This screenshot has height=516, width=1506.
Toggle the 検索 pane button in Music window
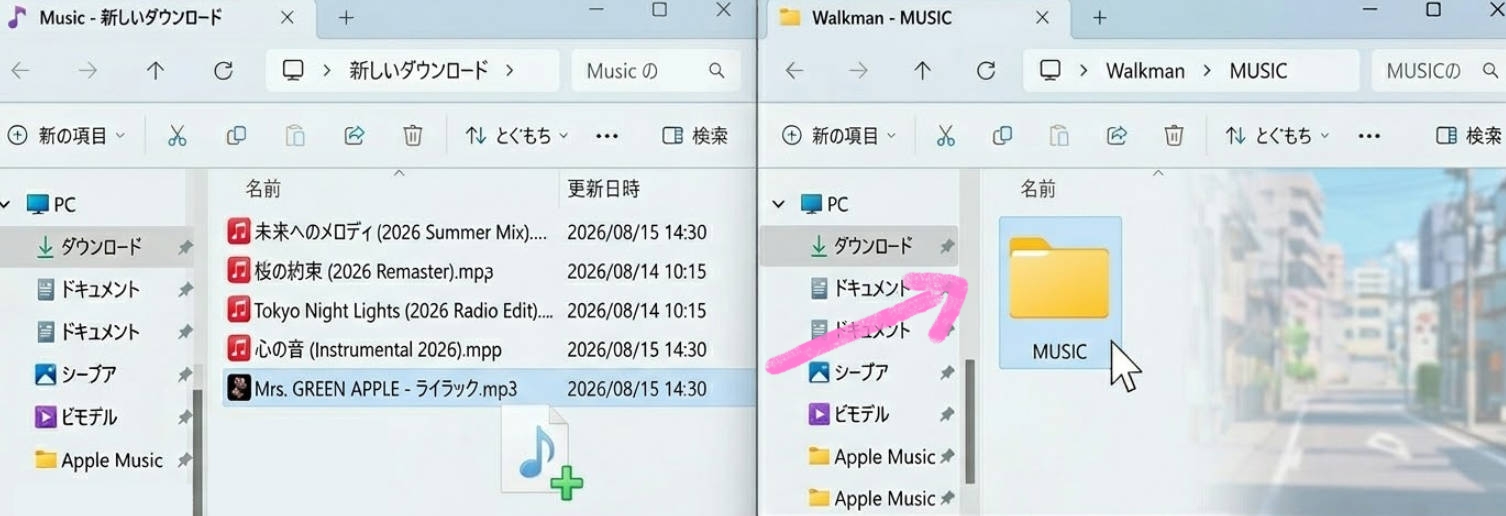click(x=695, y=136)
